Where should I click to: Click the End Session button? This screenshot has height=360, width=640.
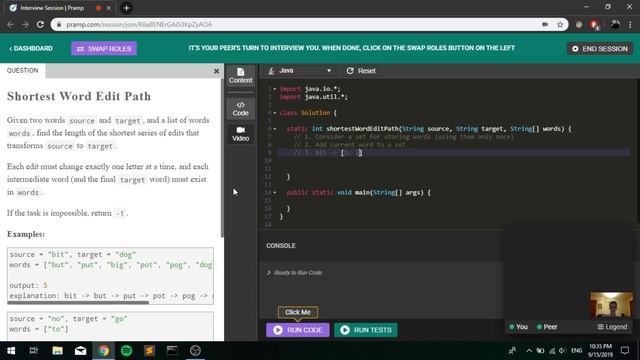600,49
